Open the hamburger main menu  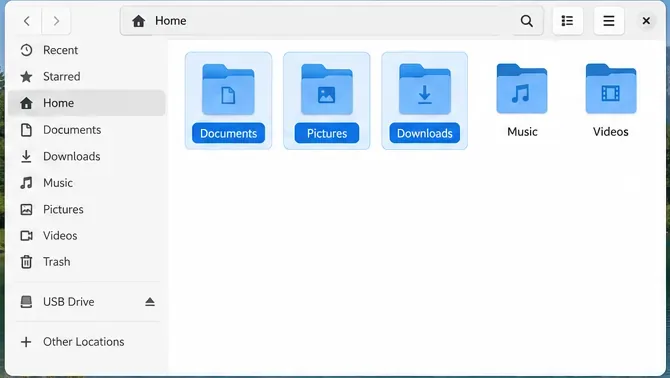tap(608, 21)
